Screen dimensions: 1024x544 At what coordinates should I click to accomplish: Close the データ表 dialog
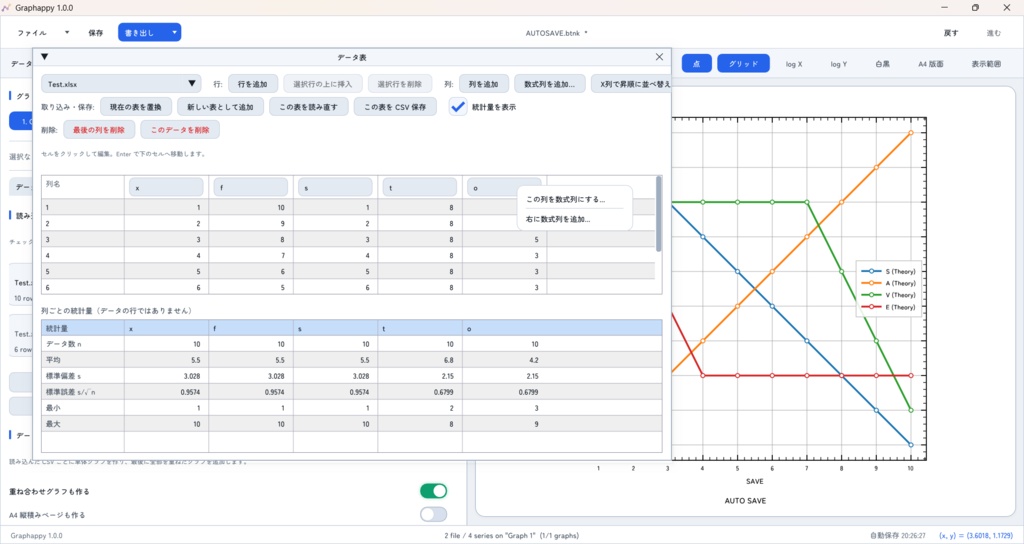[x=659, y=57]
